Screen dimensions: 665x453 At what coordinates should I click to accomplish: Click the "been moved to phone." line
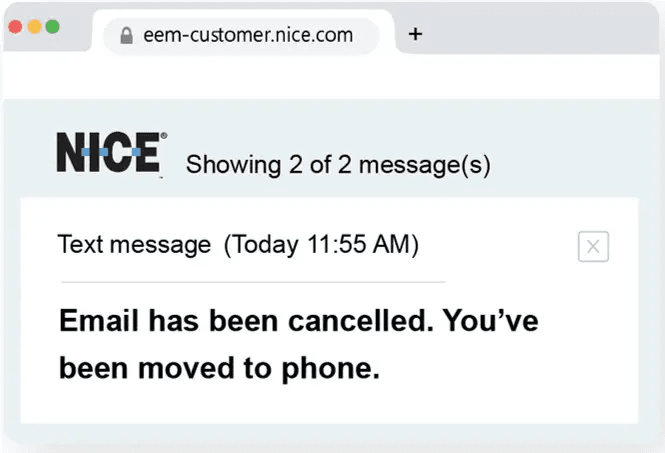click(x=220, y=368)
